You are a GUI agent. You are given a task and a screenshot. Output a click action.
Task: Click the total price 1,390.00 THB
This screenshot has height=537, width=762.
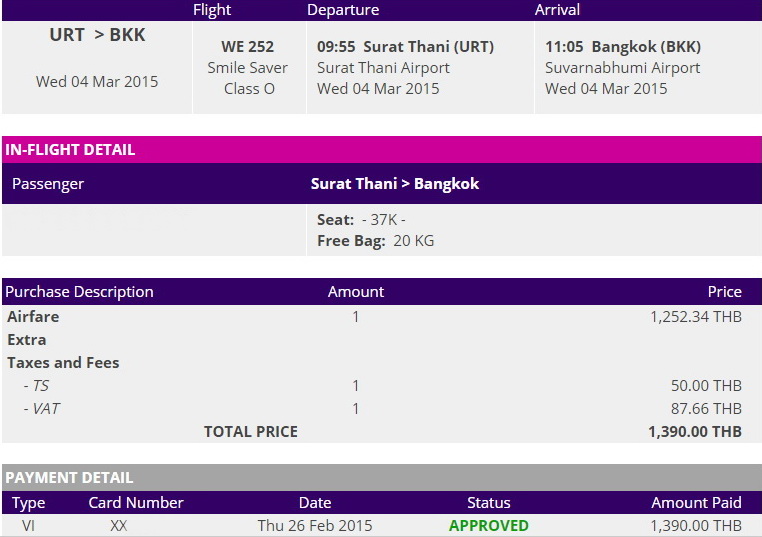pyautogui.click(x=695, y=432)
